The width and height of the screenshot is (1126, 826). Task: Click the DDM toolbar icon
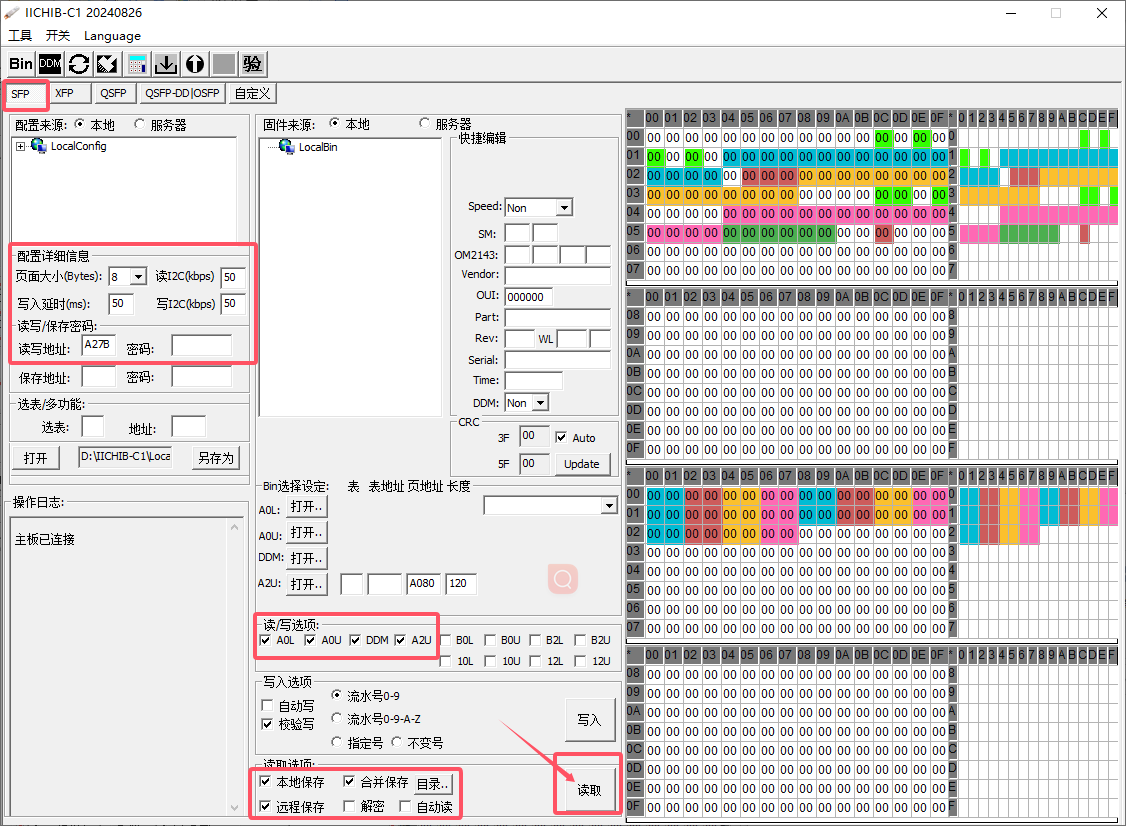tap(50, 64)
